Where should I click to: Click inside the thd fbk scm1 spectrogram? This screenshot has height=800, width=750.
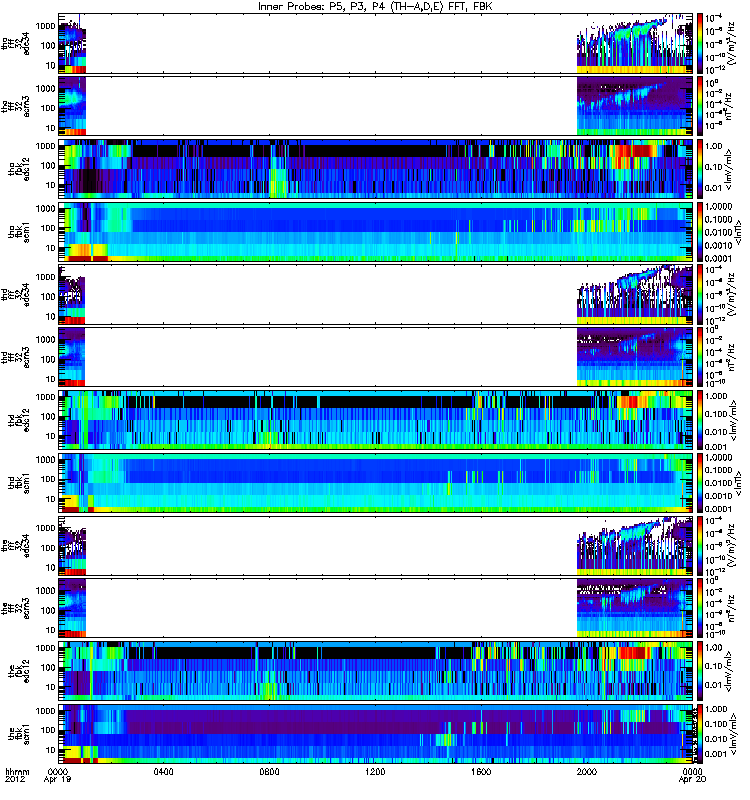[x=376, y=483]
